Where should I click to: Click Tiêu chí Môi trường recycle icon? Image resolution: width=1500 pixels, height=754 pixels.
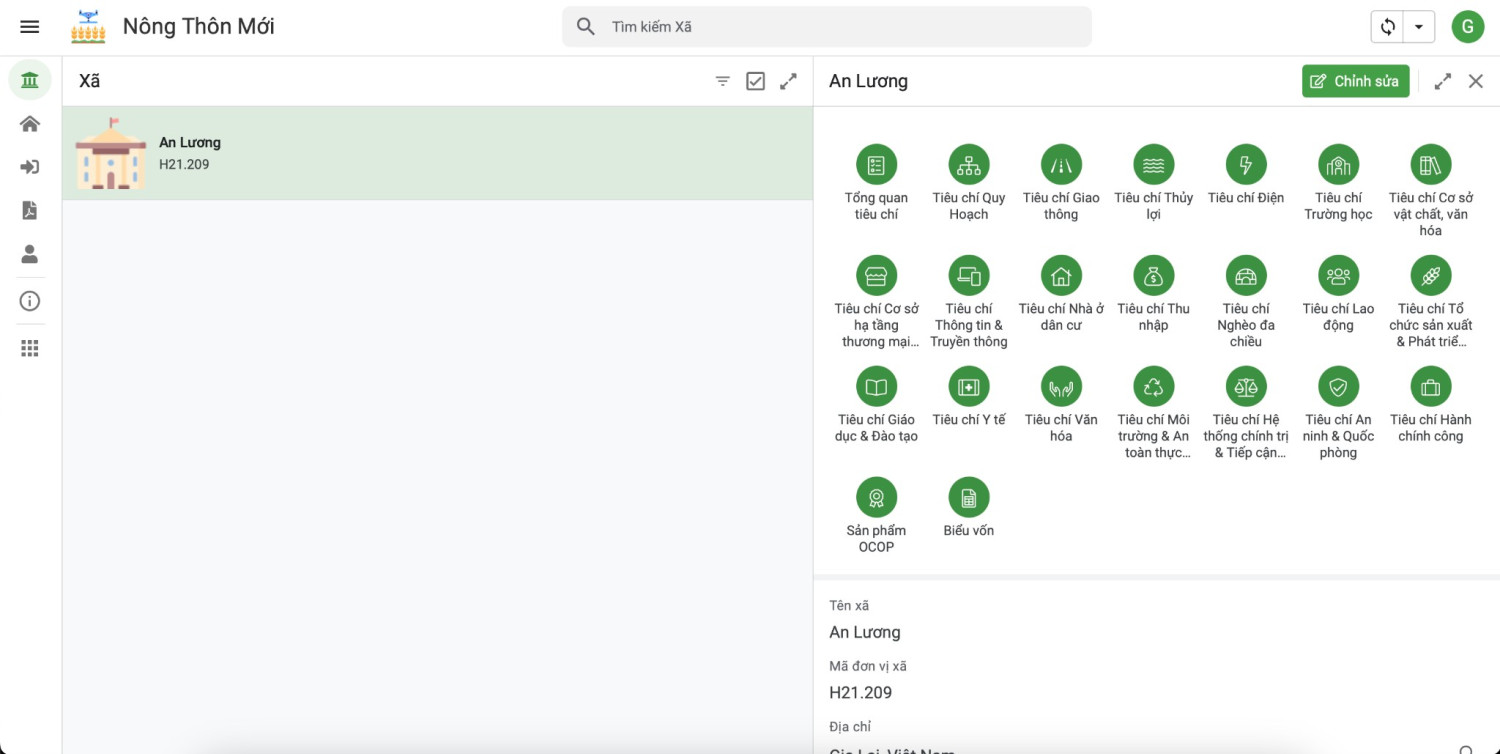1153,387
